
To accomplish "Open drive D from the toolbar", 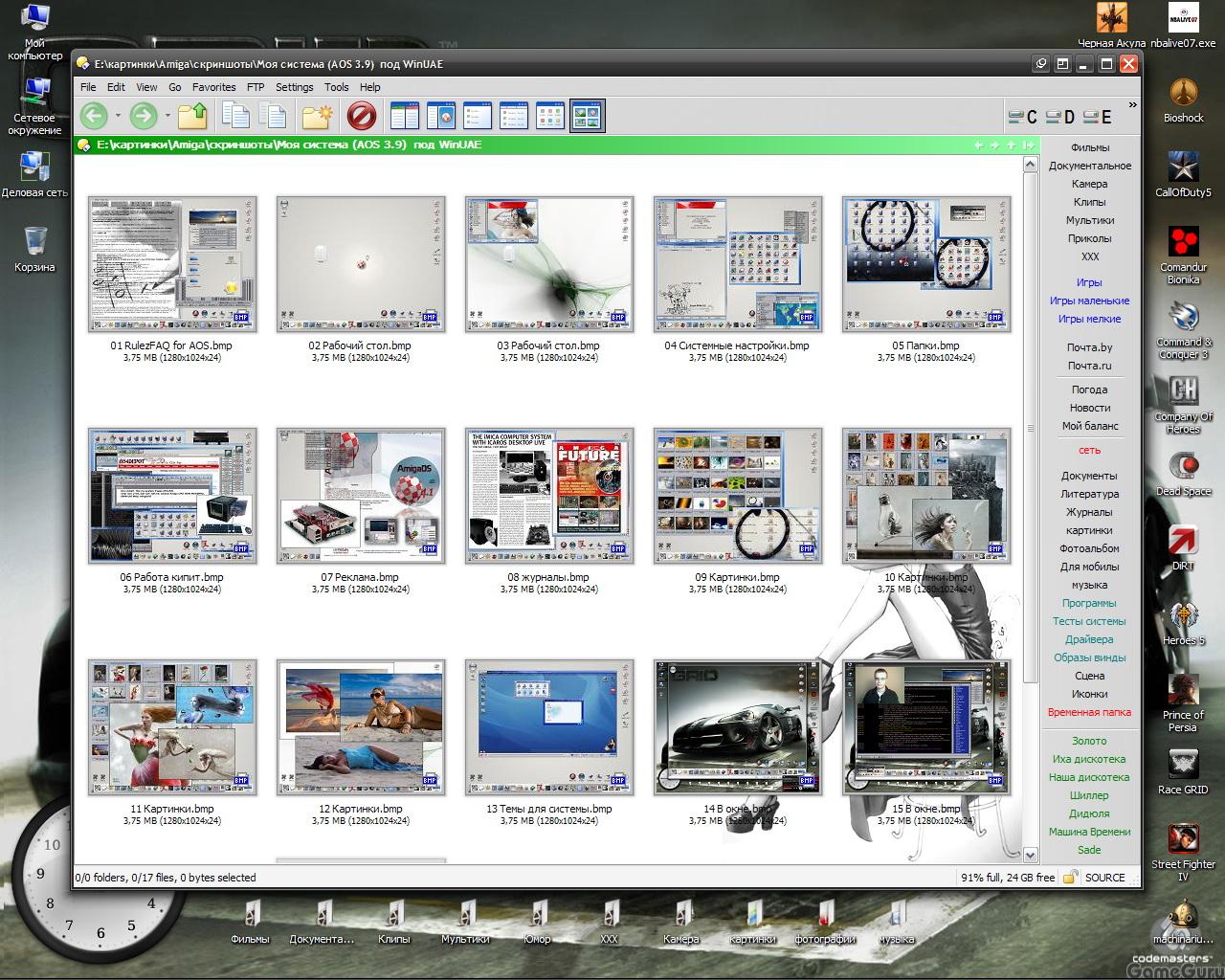I will click(1060, 117).
